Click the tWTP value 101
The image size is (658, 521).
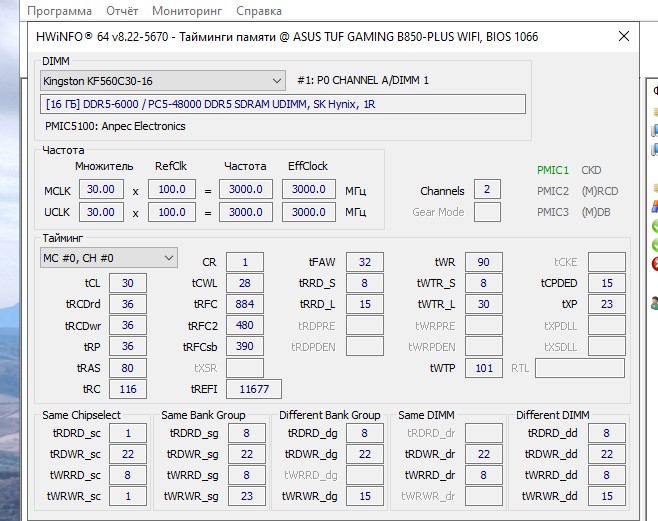[x=484, y=368]
